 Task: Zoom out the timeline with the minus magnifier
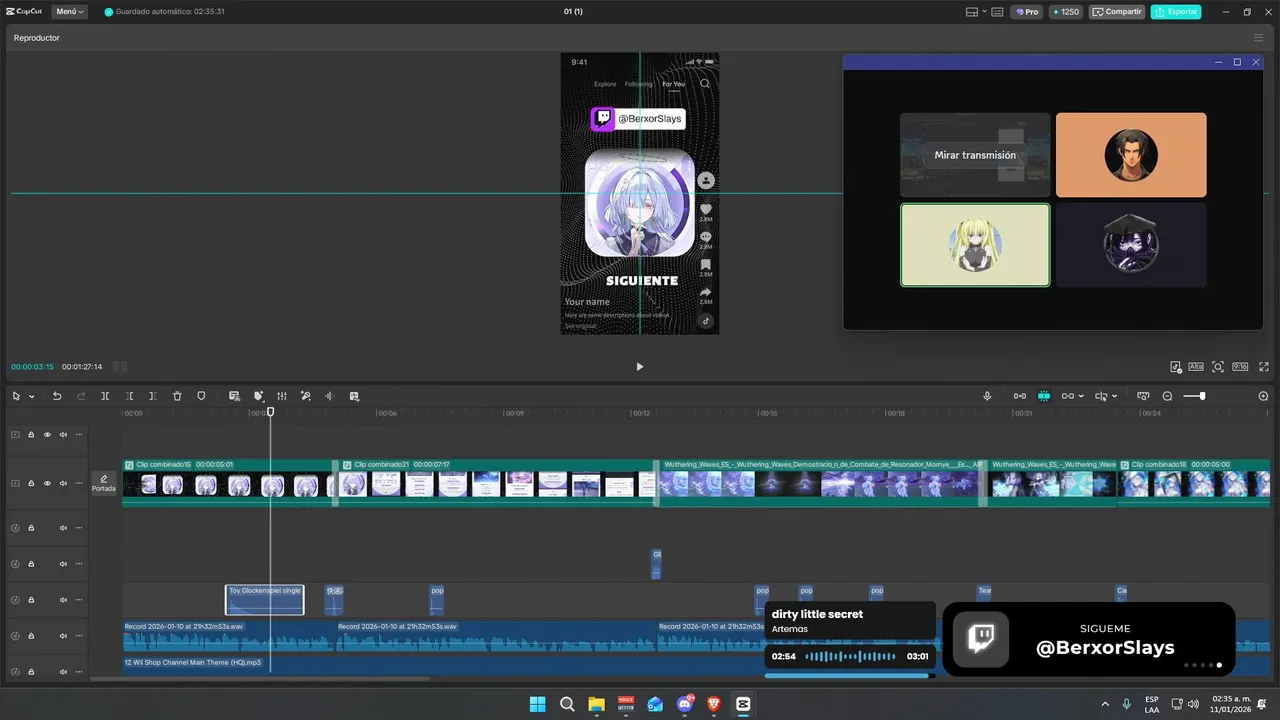pyautogui.click(x=1167, y=396)
